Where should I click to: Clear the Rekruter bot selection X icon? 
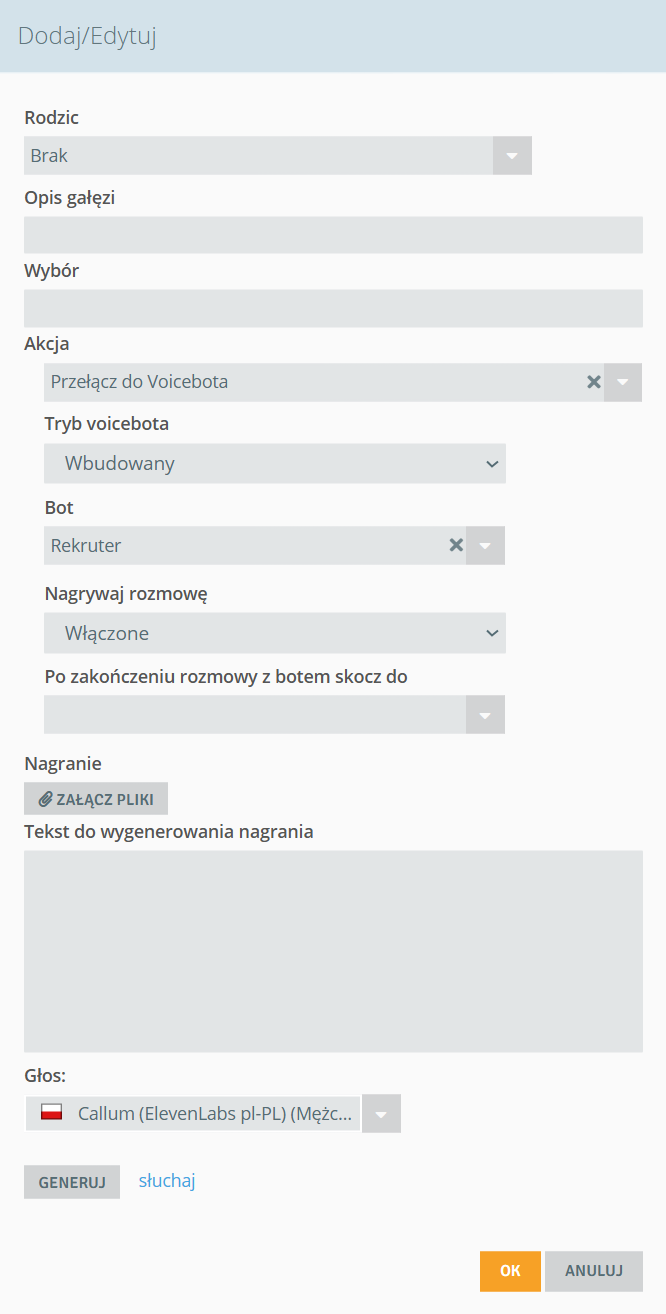[456, 545]
